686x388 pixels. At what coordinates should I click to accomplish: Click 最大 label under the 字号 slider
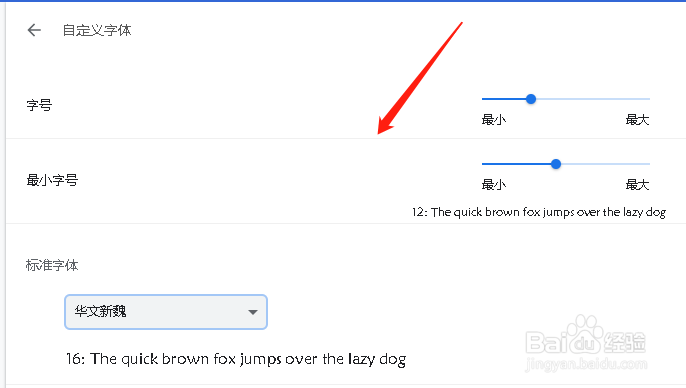(x=637, y=119)
